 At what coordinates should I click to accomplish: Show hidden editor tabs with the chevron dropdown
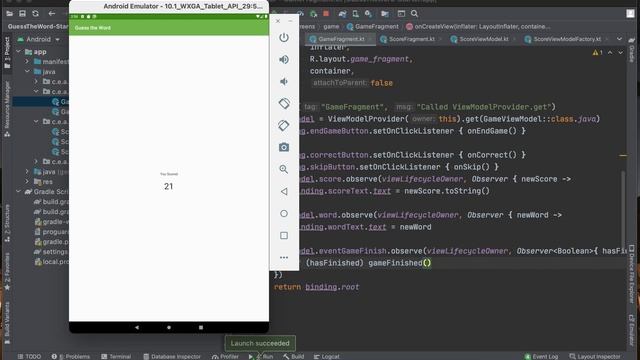(620, 39)
